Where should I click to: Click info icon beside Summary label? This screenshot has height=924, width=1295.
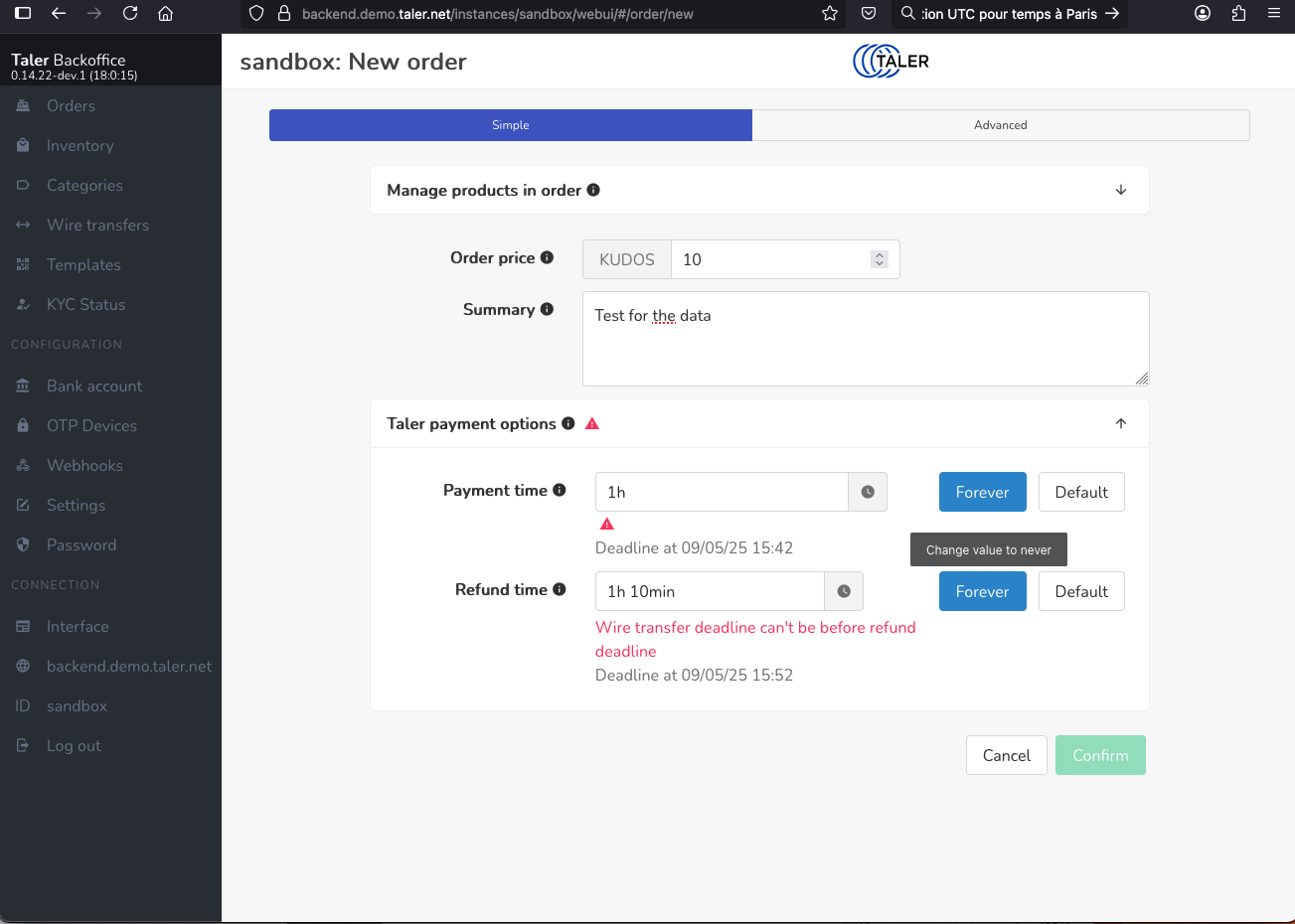tap(547, 309)
